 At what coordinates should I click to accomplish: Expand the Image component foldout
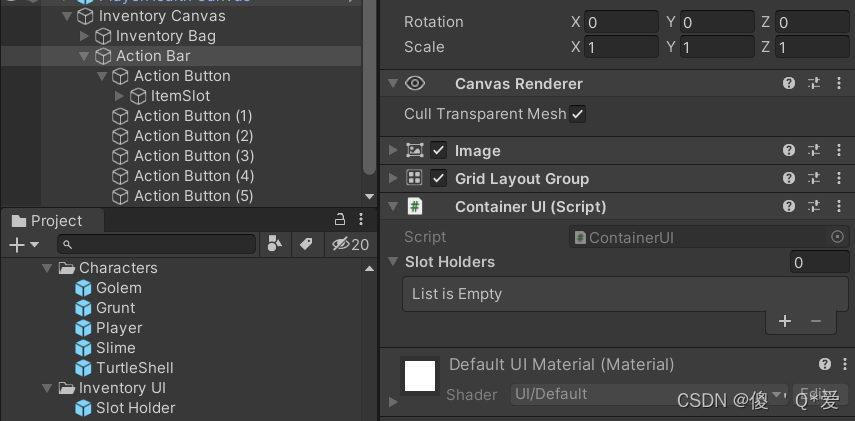(393, 151)
